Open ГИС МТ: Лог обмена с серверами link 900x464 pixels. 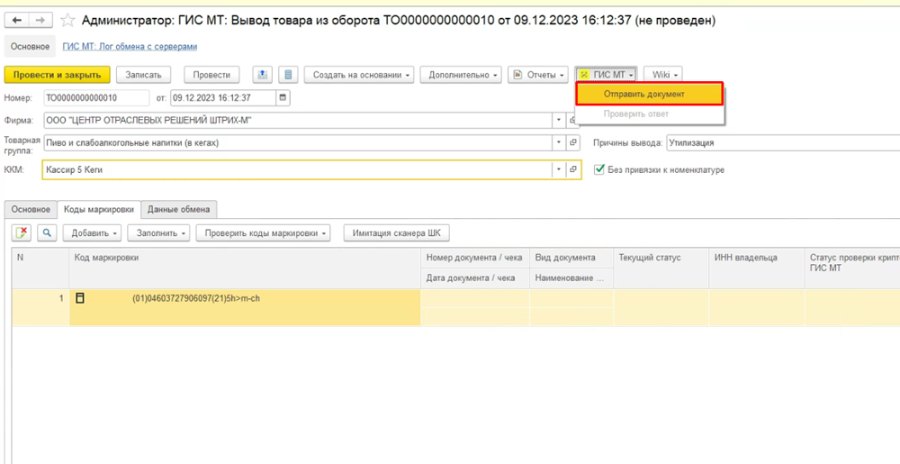click(129, 47)
